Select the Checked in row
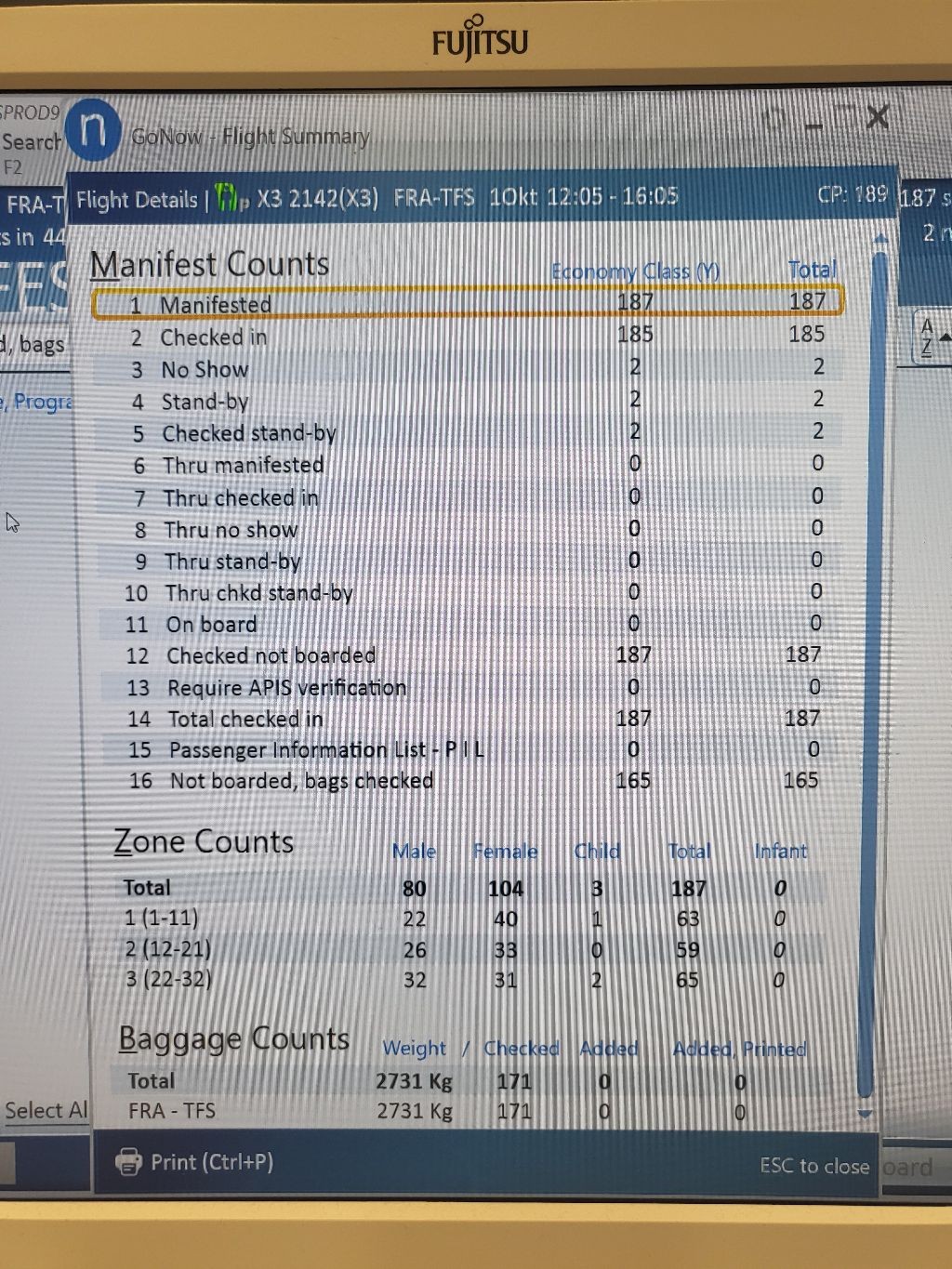The width and height of the screenshot is (952, 1269). (x=213, y=337)
